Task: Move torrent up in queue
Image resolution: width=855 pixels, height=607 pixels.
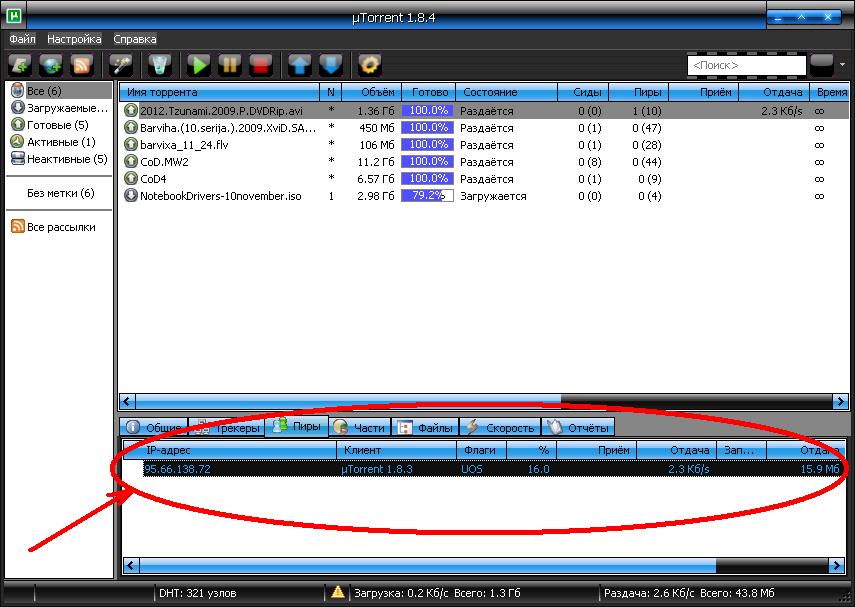Action: [x=300, y=65]
